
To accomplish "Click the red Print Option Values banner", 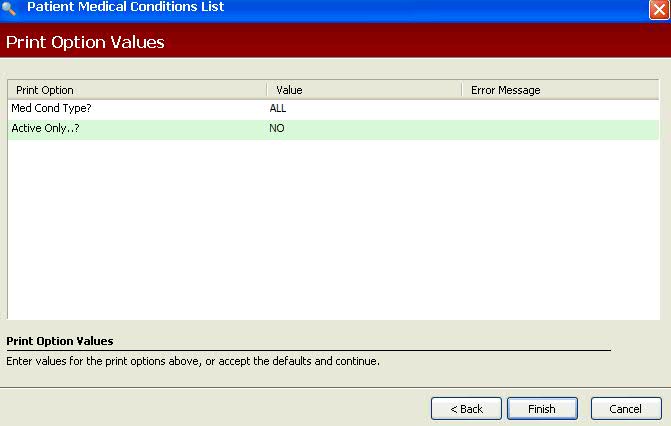I will click(x=335, y=43).
